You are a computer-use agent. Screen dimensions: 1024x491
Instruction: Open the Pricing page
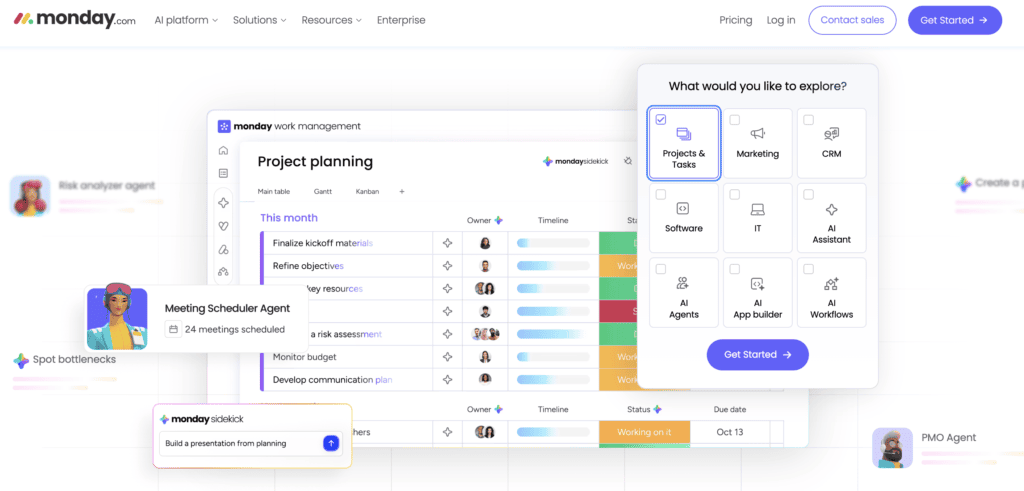(x=736, y=20)
